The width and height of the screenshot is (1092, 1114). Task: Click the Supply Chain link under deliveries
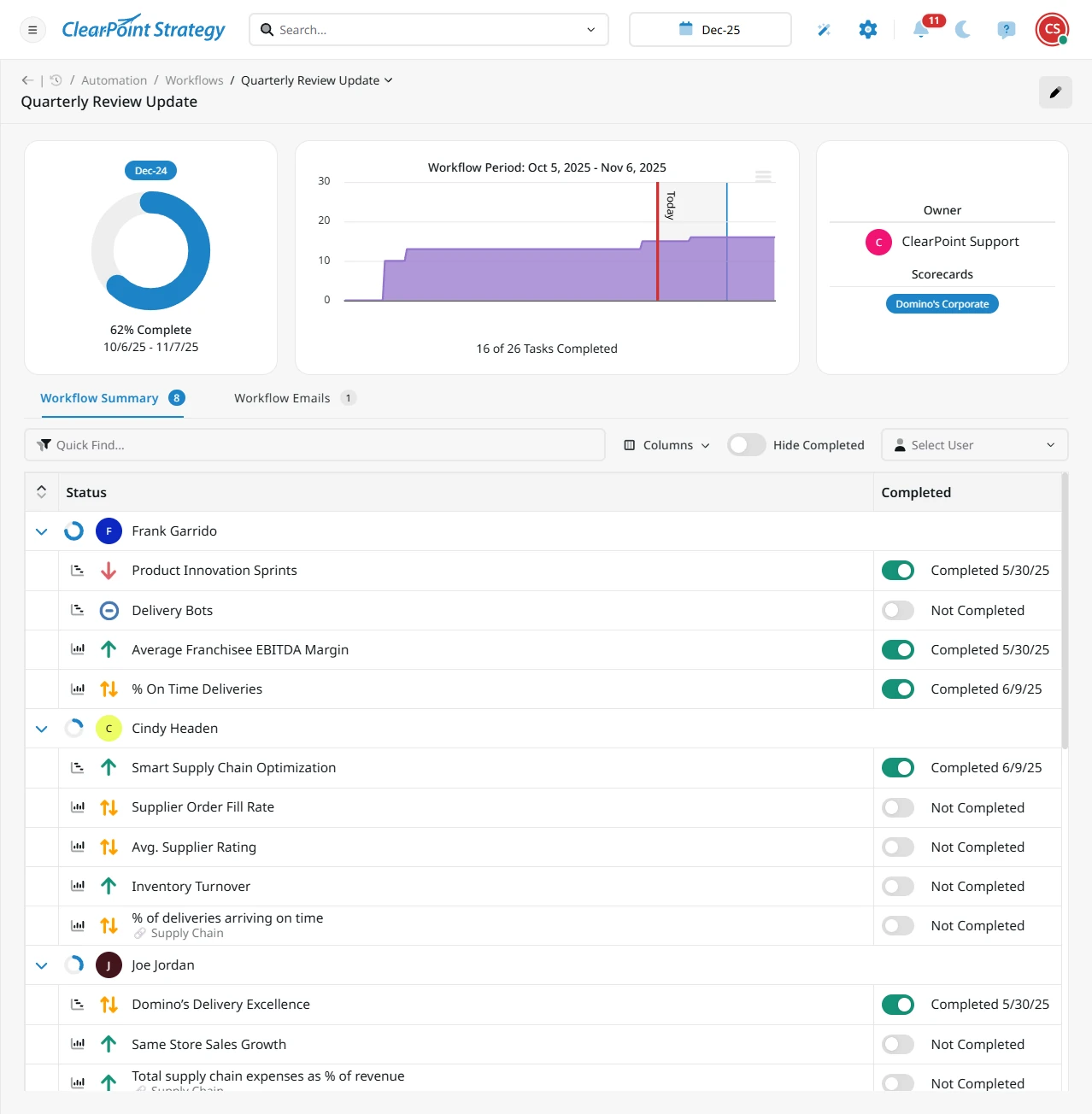click(187, 934)
